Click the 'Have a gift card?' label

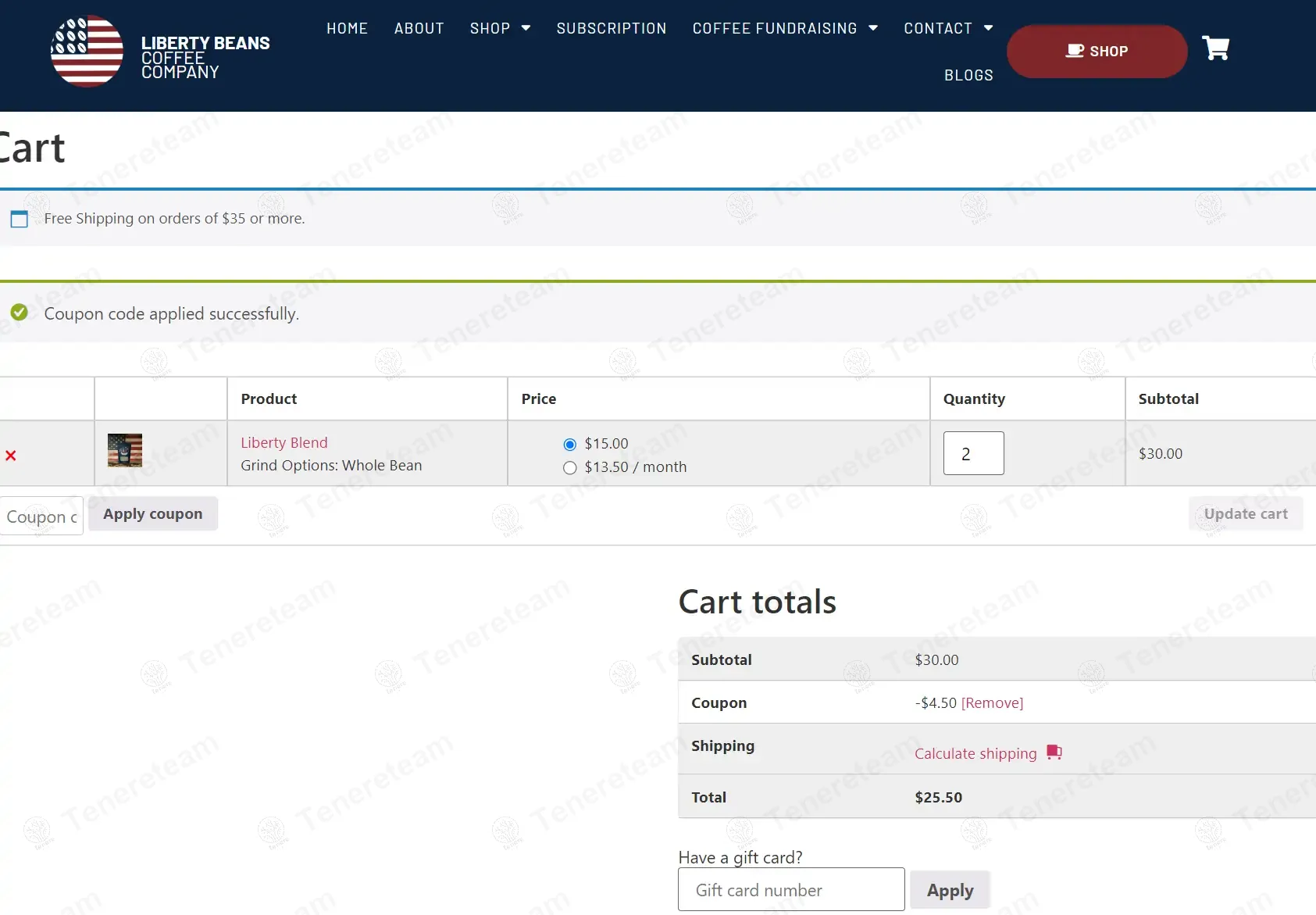coord(740,857)
